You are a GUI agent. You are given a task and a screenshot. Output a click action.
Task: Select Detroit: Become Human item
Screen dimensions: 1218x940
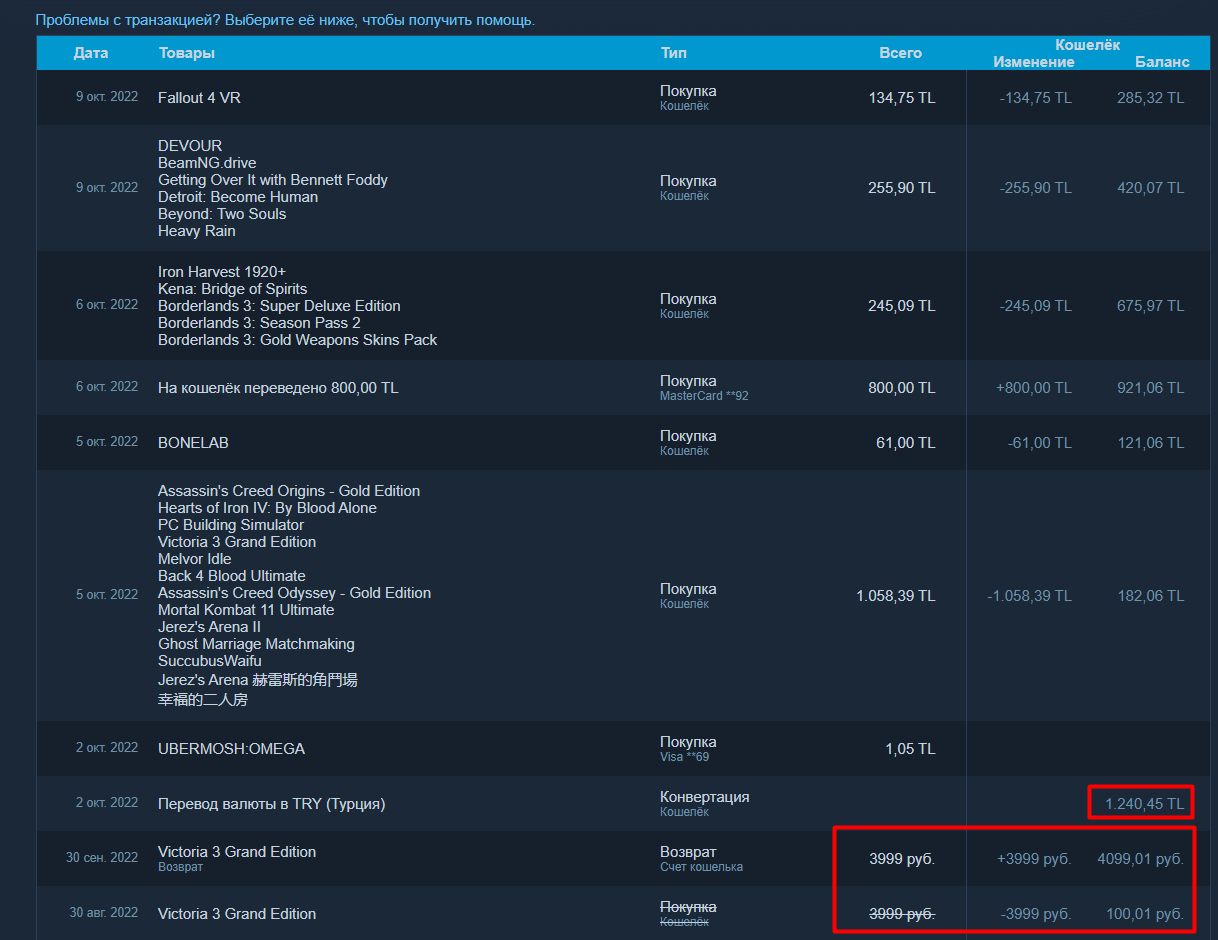238,197
